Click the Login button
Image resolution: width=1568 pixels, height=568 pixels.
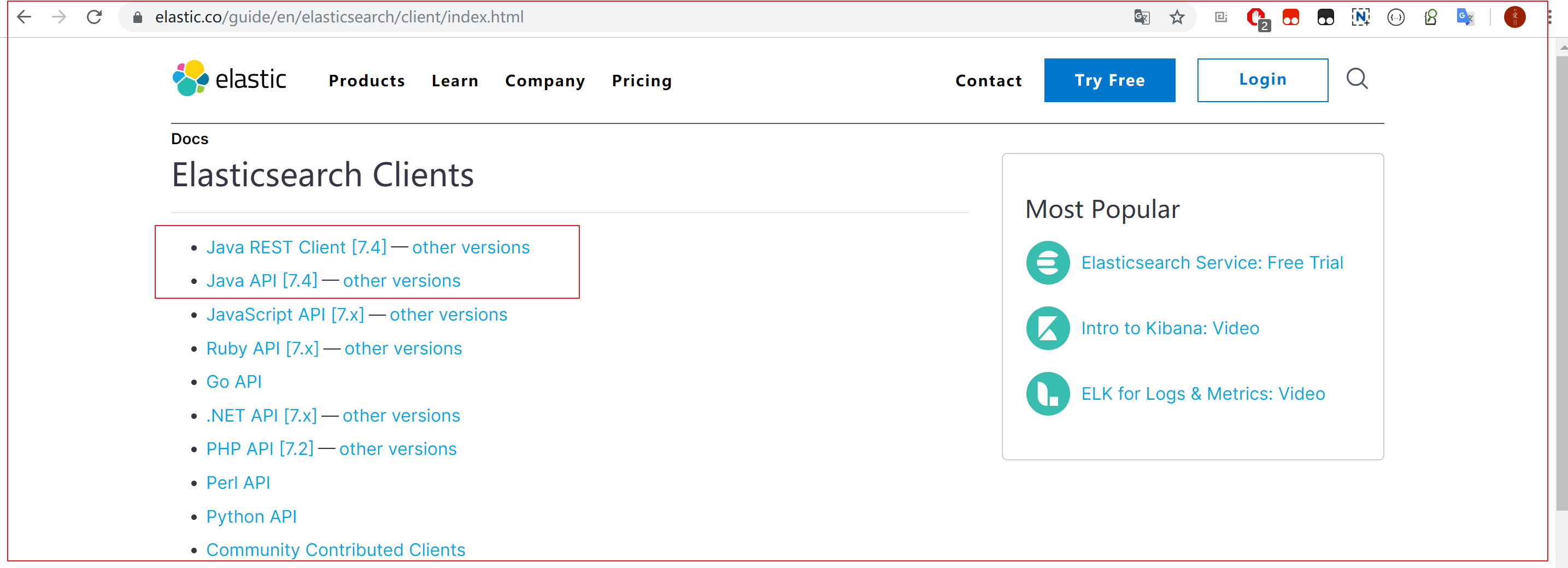[1262, 80]
